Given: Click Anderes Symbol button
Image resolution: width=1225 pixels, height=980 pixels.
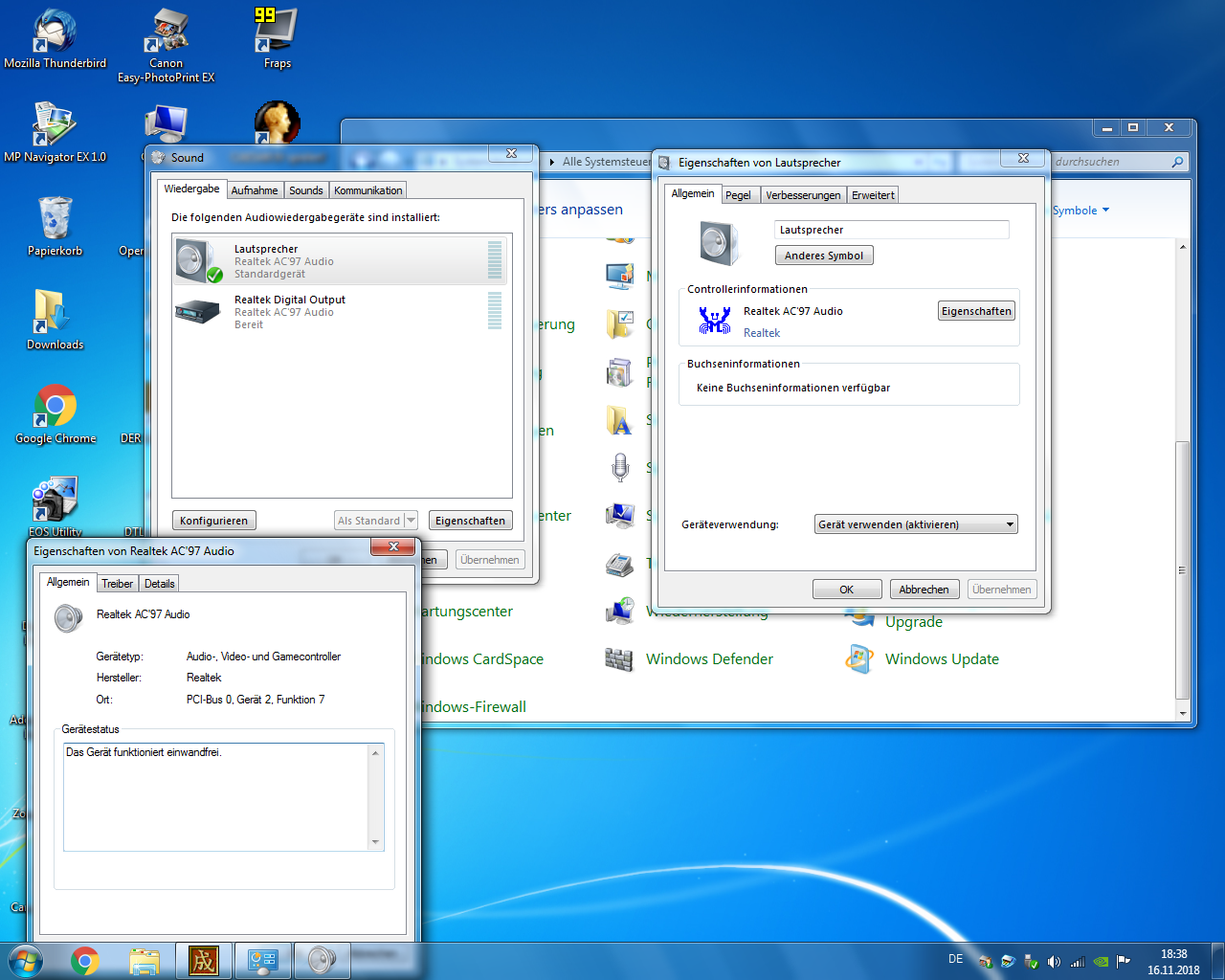Looking at the screenshot, I should [824, 256].
